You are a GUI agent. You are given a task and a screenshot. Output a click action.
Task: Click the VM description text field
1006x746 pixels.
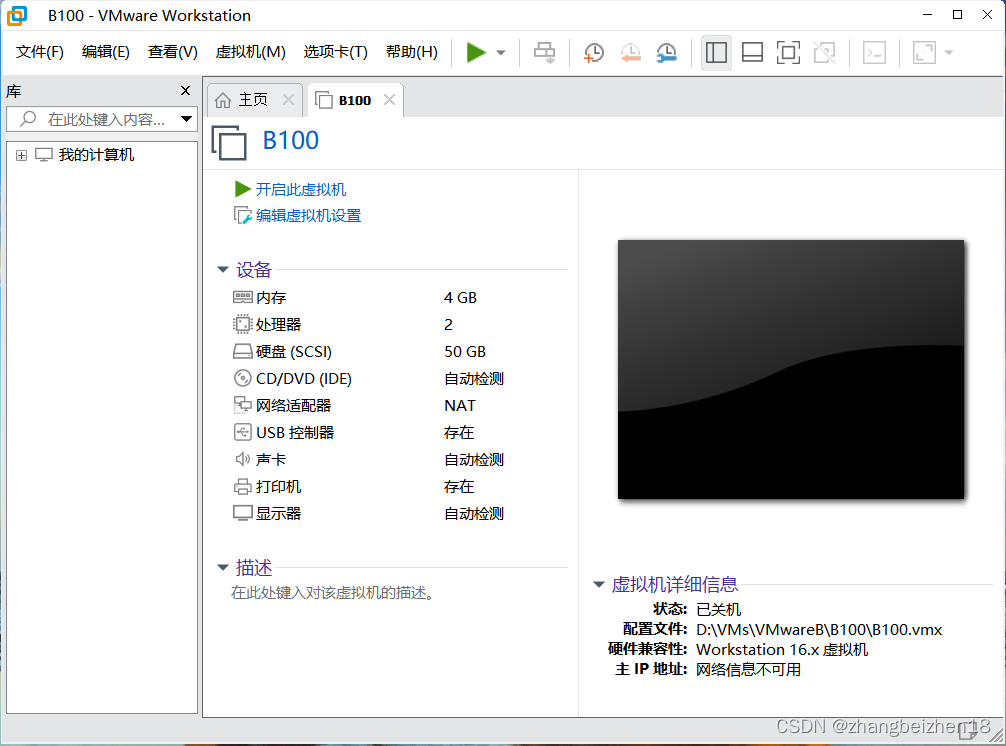click(332, 593)
